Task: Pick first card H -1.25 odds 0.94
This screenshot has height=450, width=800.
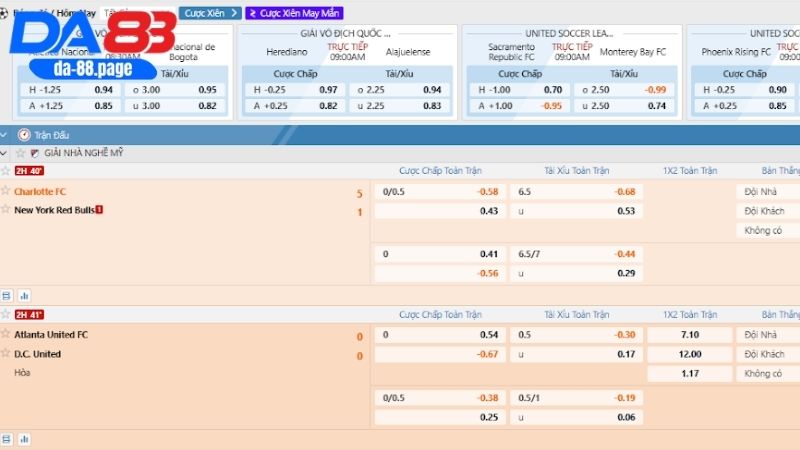Action: pyautogui.click(x=70, y=90)
